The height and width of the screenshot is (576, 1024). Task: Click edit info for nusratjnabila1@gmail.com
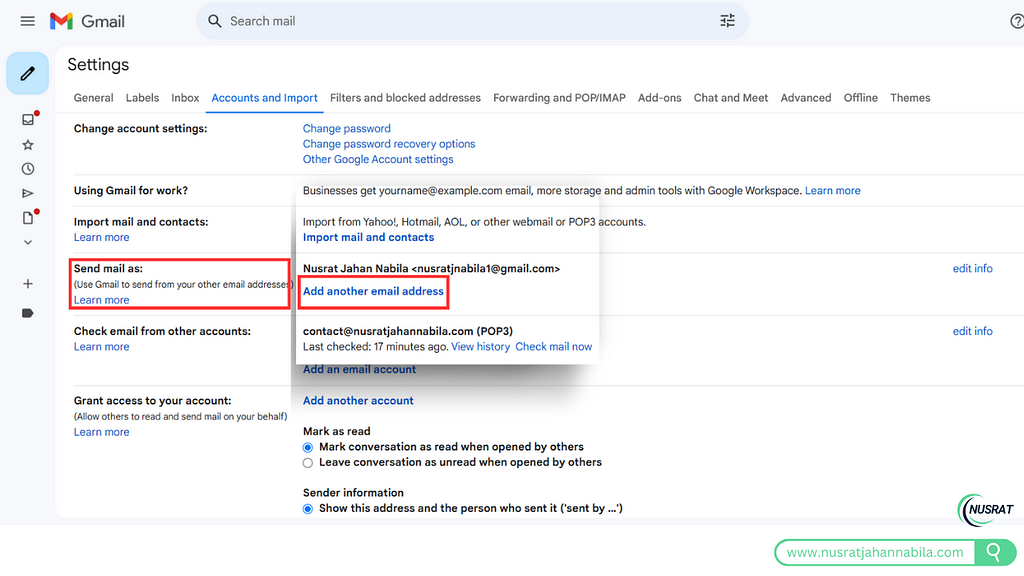972,268
